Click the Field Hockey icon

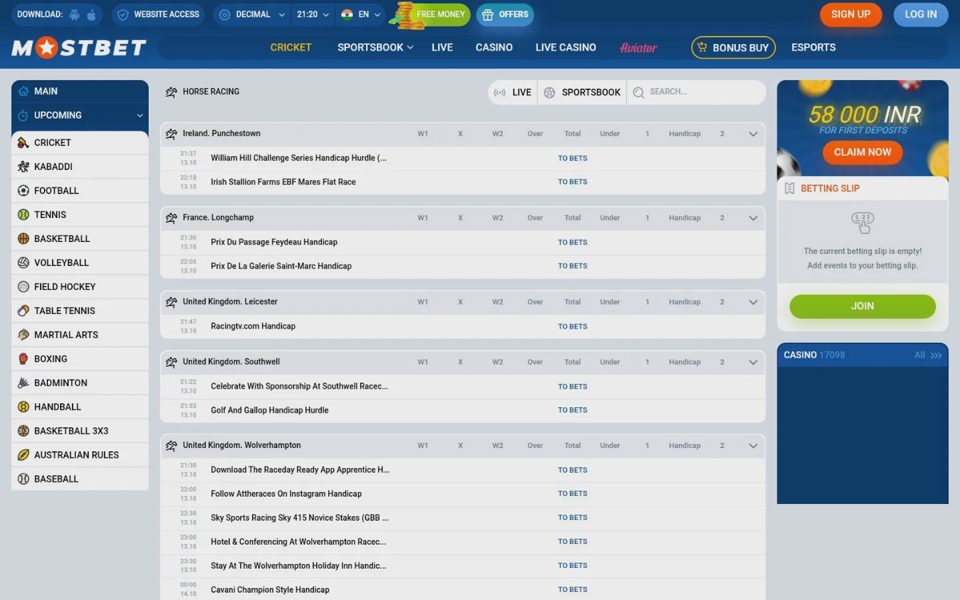point(23,287)
